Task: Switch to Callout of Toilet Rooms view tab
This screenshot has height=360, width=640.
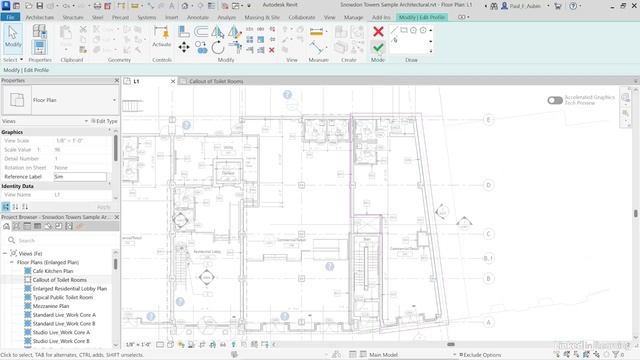Action: point(216,81)
